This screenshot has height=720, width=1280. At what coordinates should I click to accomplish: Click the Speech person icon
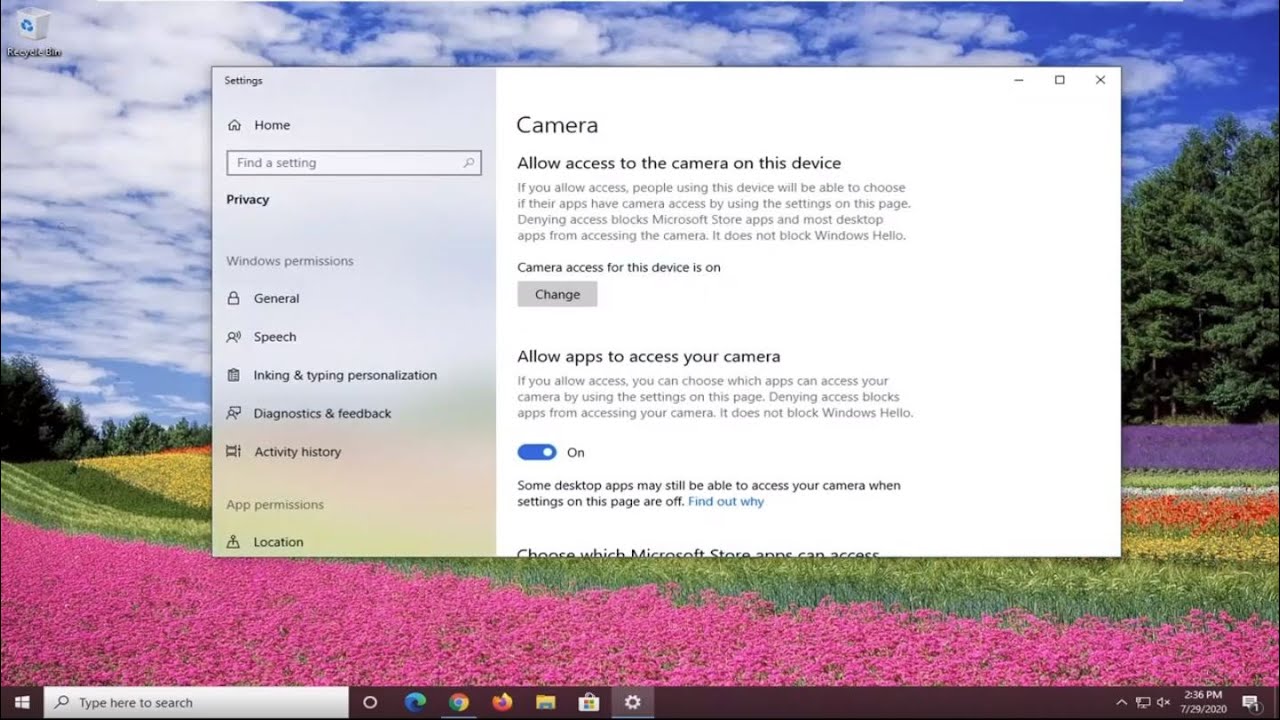[x=233, y=337]
